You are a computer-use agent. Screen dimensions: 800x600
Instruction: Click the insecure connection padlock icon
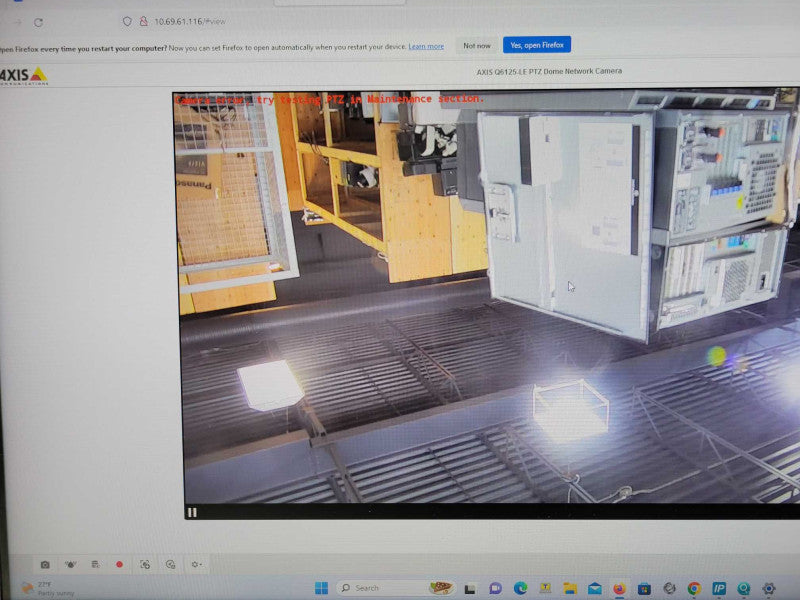(143, 21)
